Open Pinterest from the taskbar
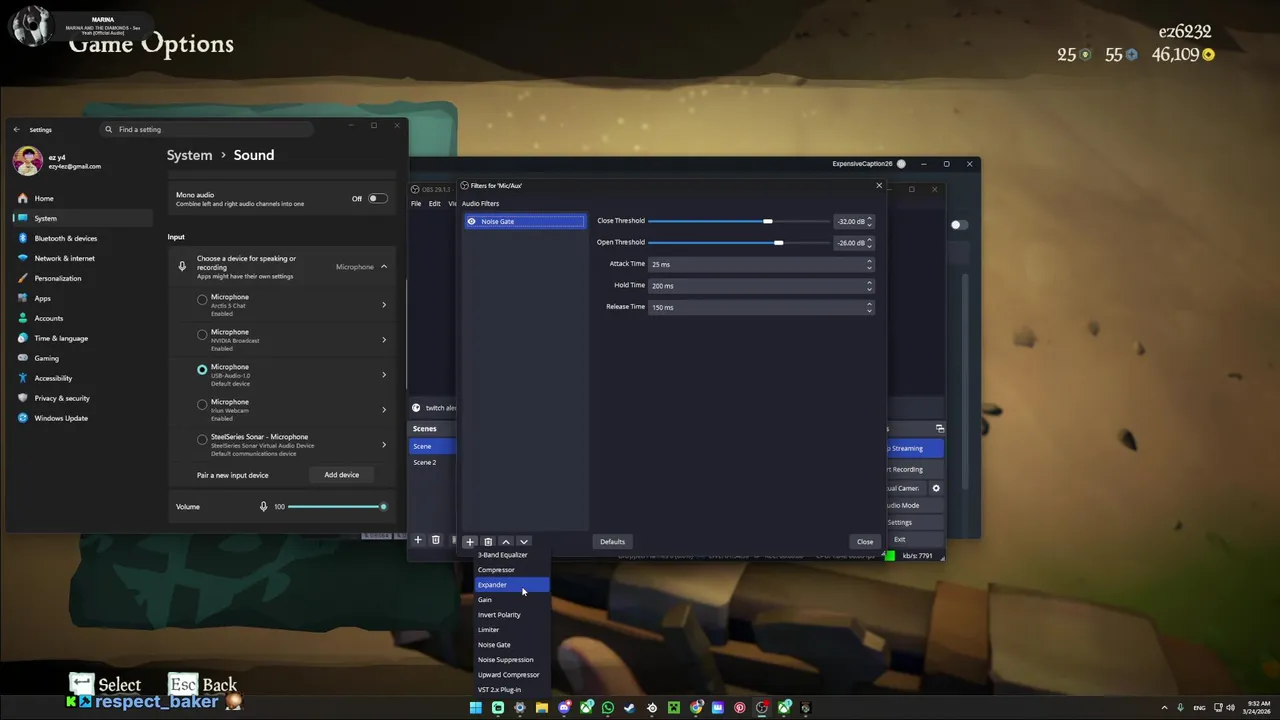 (x=740, y=708)
